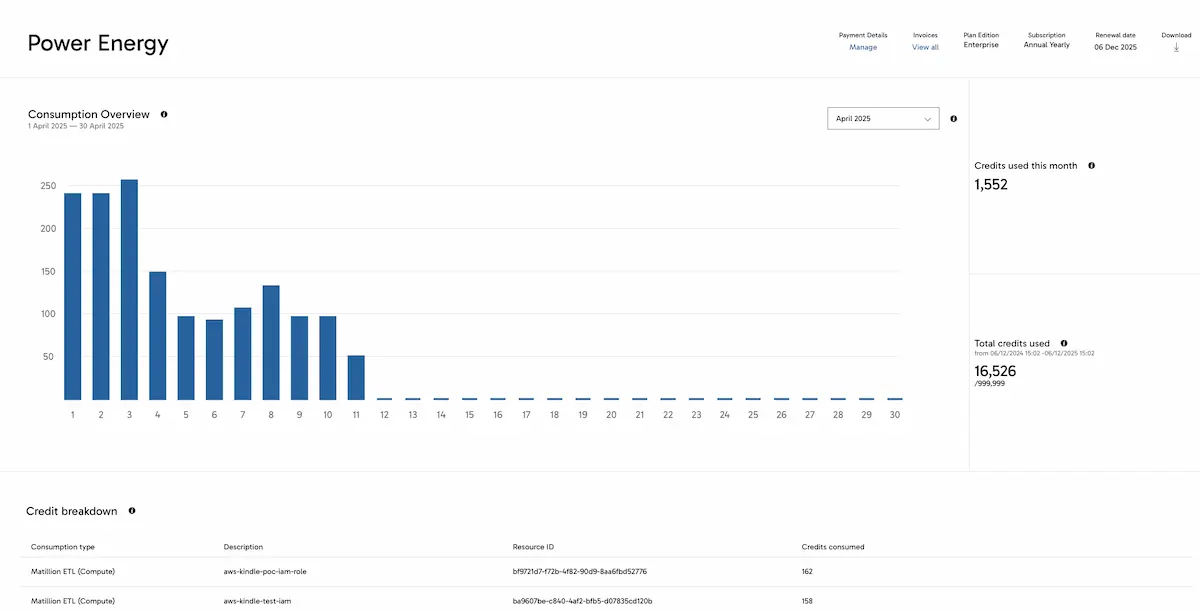
Task: Click the aws-kindle-poc-iam-role description cell
Action: (265, 572)
